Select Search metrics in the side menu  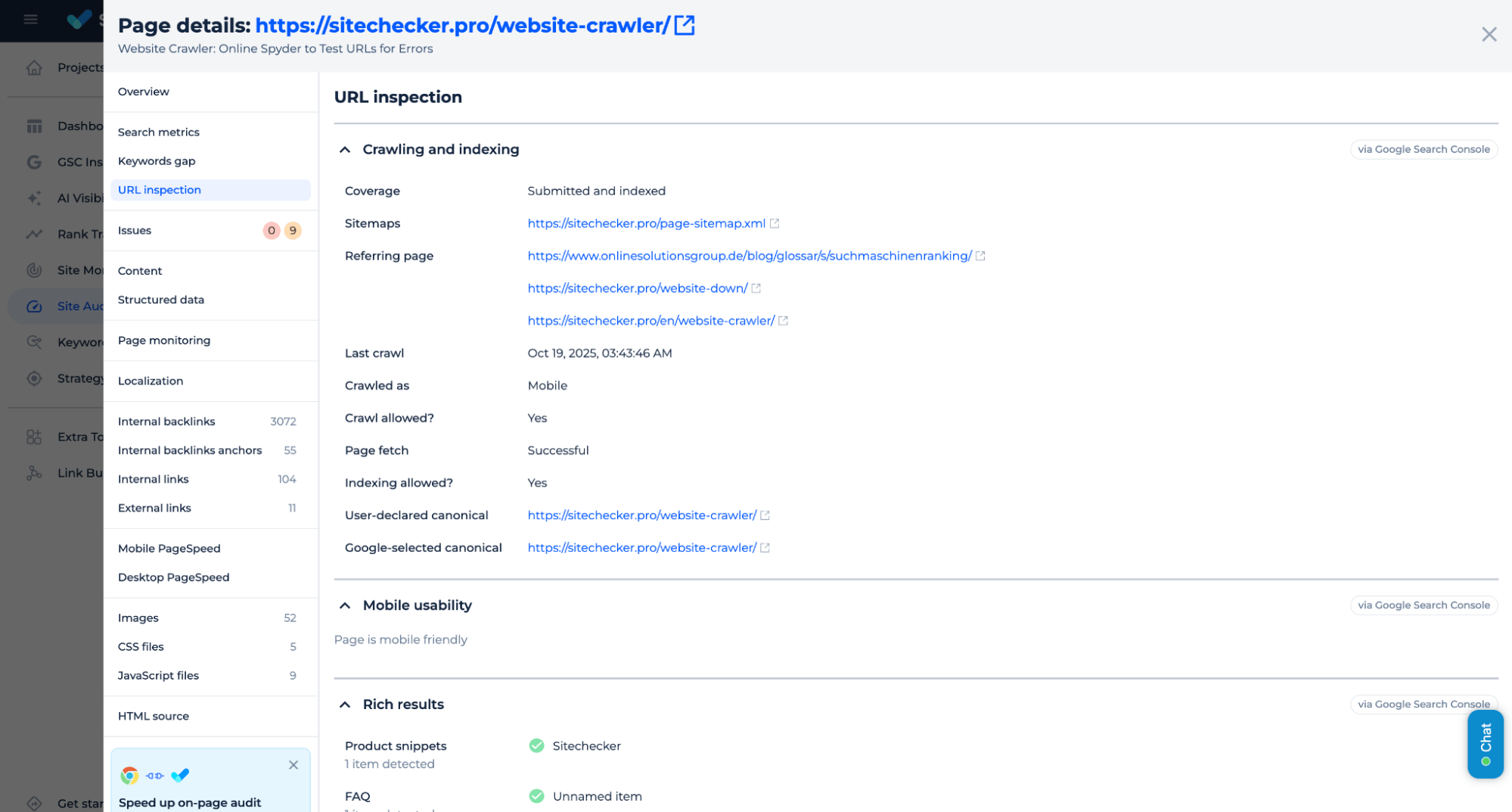tap(159, 132)
